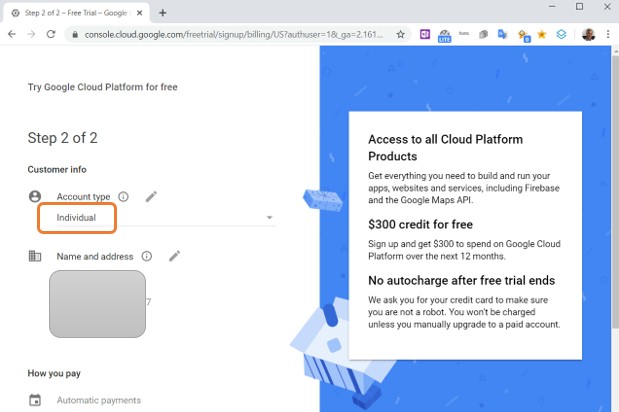Click the 'Customer info' heading
619x412 pixels.
[57, 170]
